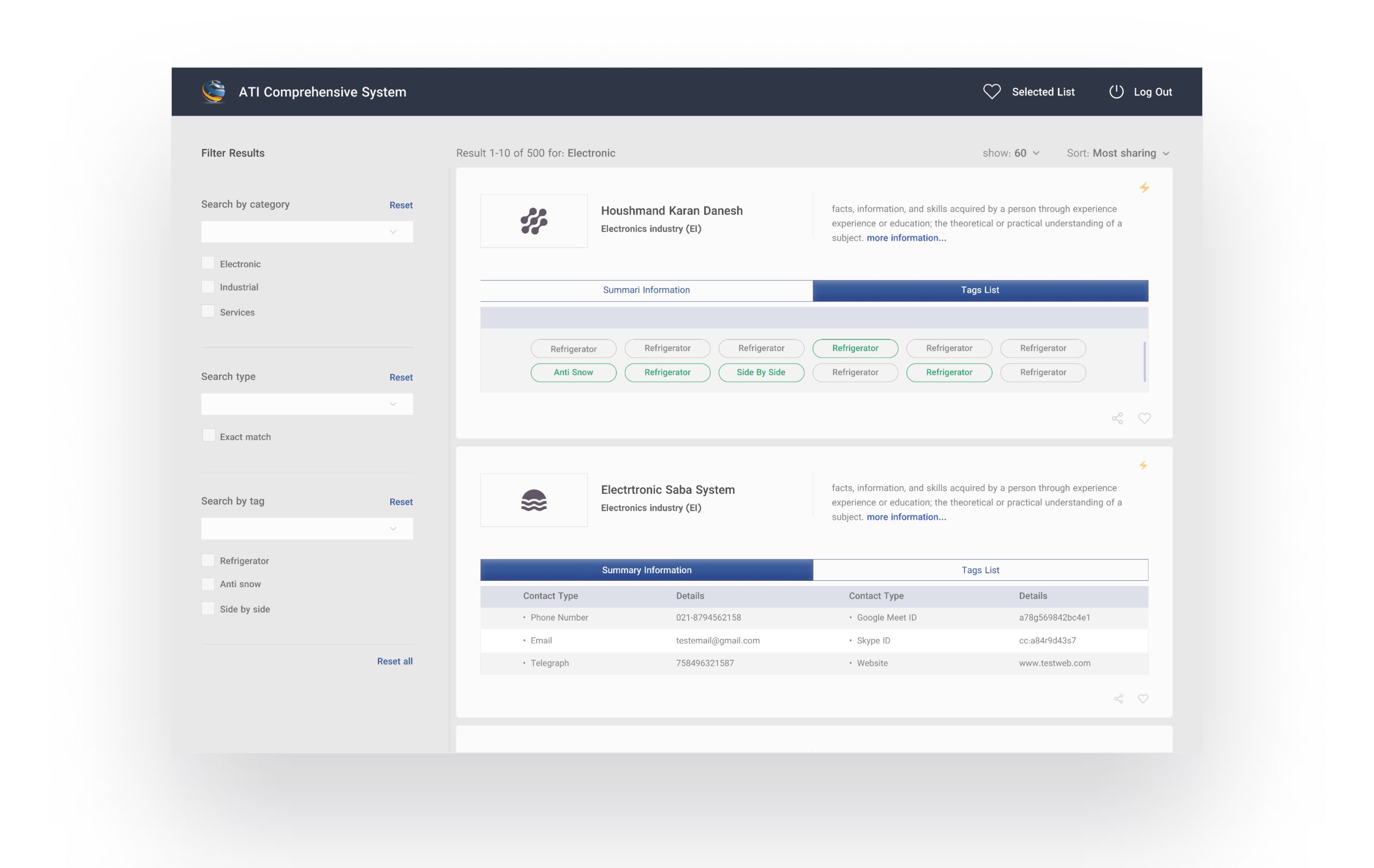1374x868 pixels.
Task: Favorite Houshmand Karan Danesh with heart icon
Action: [x=1144, y=418]
